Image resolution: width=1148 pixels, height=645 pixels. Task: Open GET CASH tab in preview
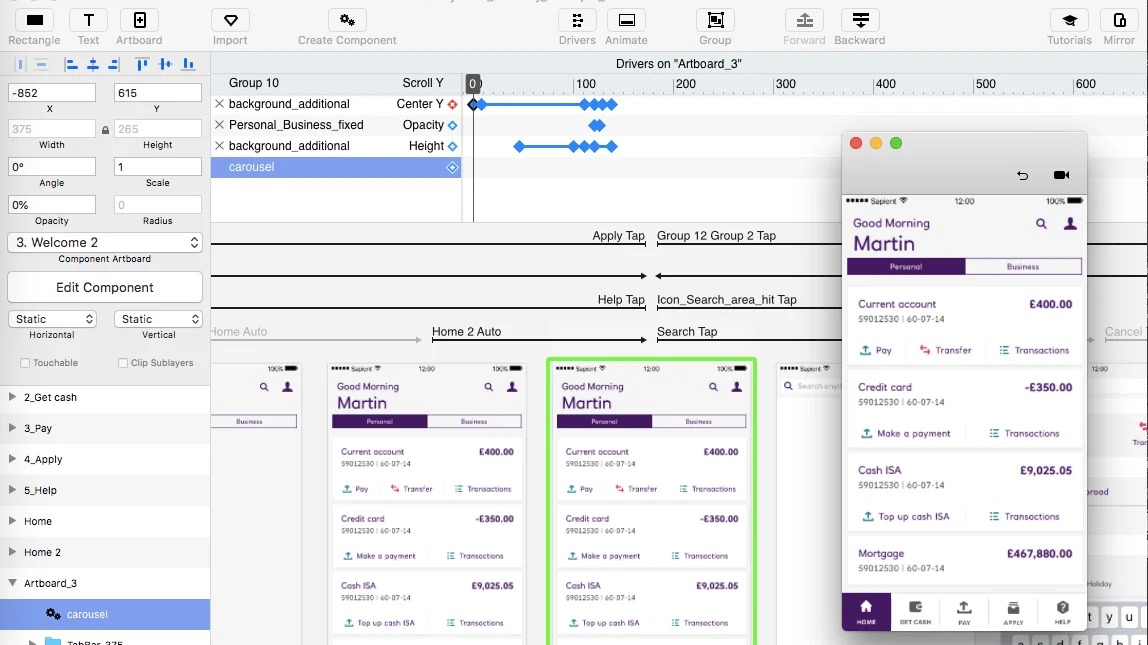point(915,611)
